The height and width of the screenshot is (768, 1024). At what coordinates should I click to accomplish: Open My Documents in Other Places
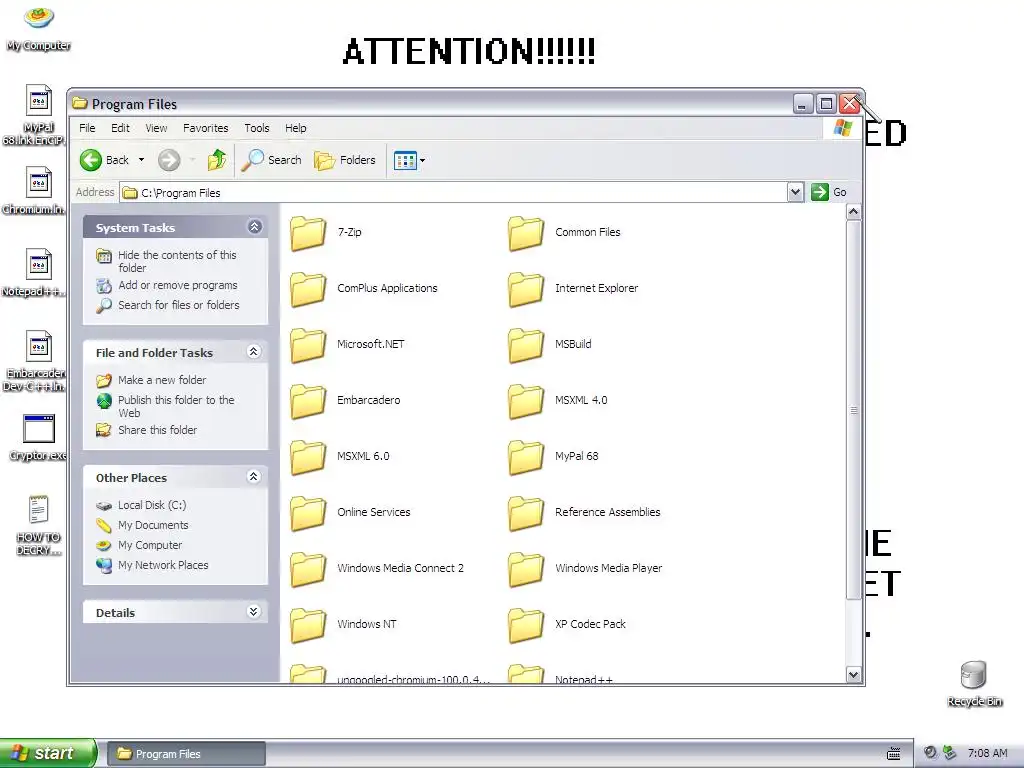coord(153,525)
